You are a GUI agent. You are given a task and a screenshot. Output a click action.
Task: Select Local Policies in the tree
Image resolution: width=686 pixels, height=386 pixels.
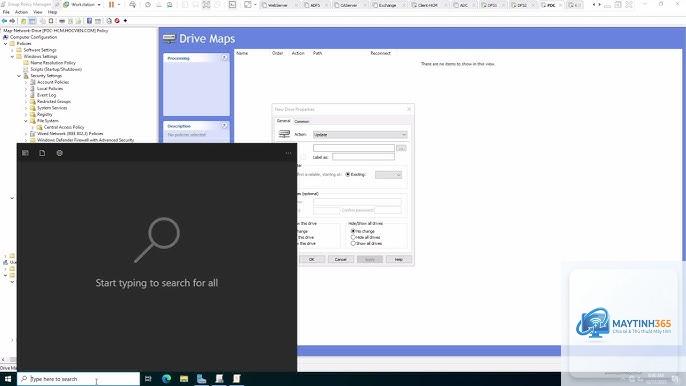pyautogui.click(x=50, y=88)
